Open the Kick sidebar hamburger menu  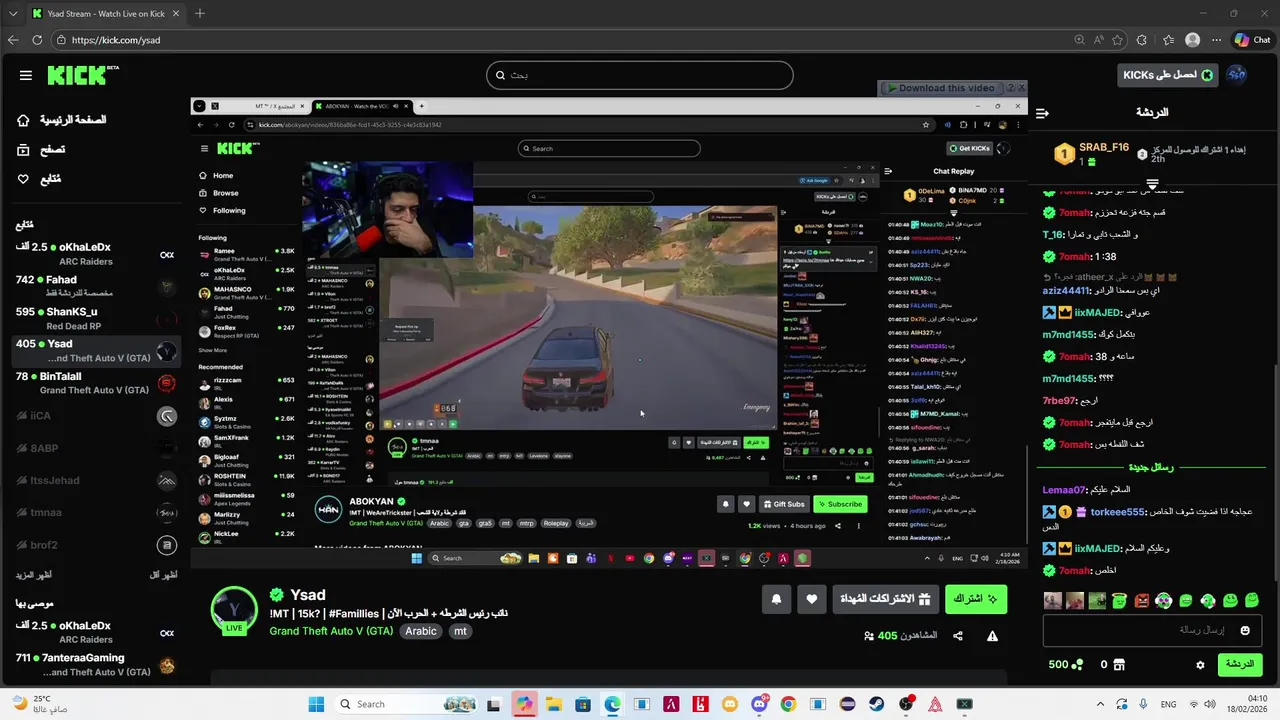click(26, 75)
